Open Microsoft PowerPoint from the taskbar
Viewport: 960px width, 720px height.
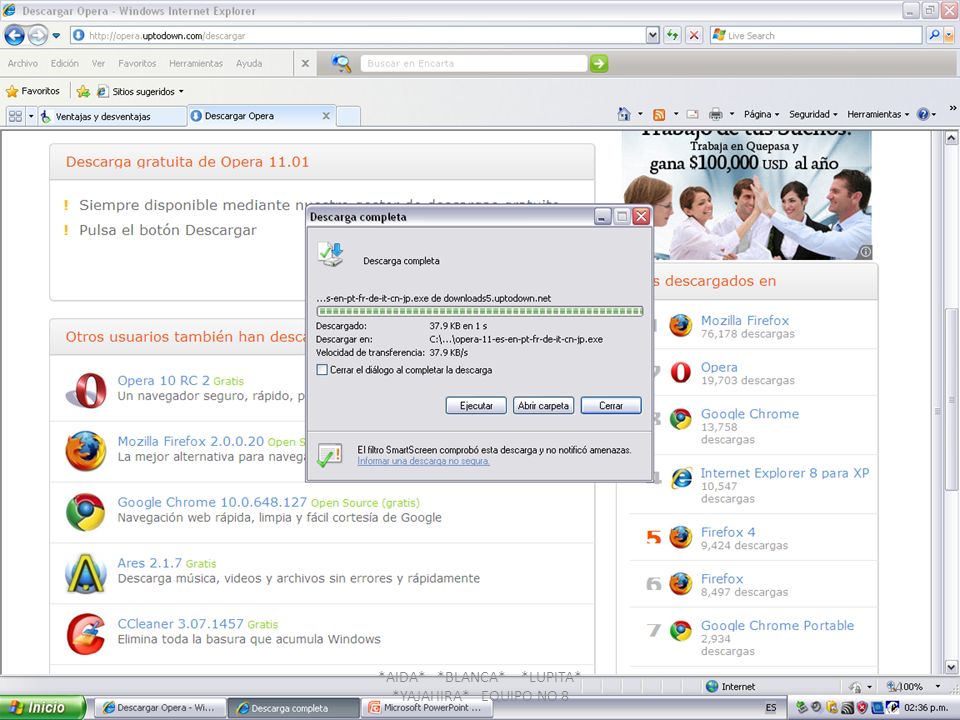point(426,708)
